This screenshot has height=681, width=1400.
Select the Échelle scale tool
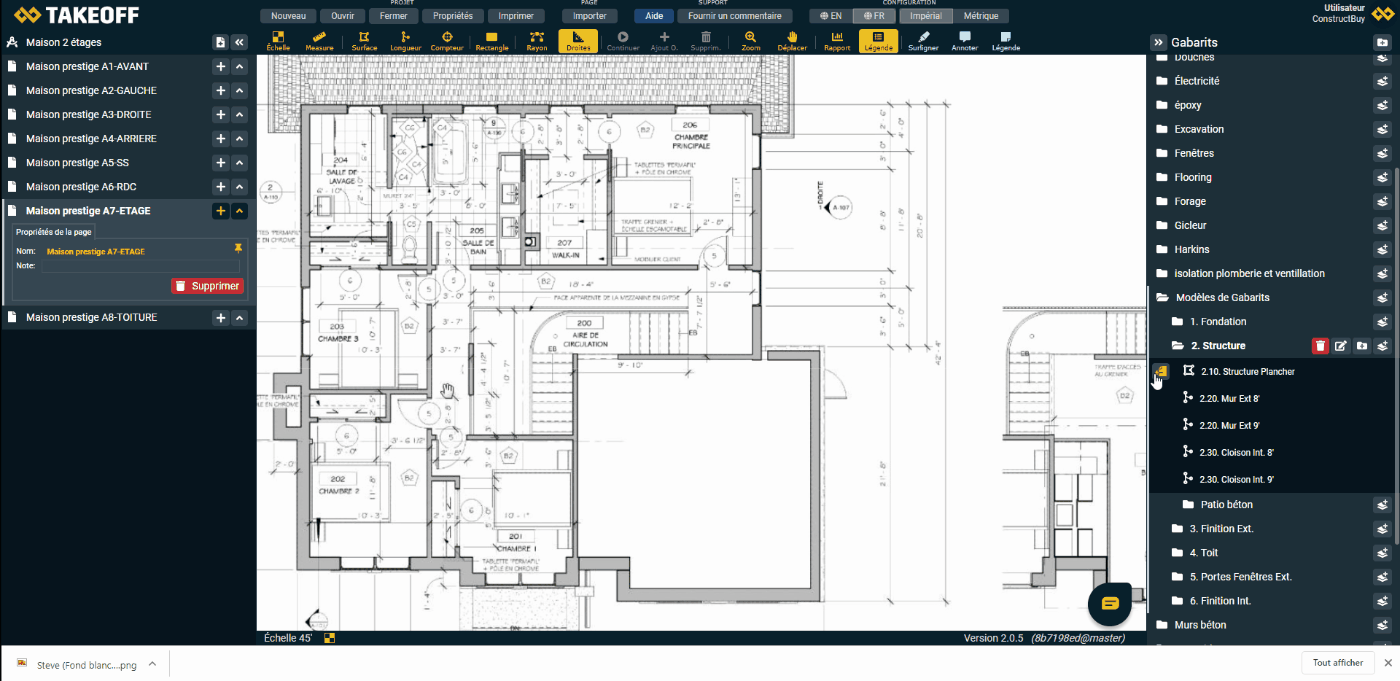click(279, 41)
